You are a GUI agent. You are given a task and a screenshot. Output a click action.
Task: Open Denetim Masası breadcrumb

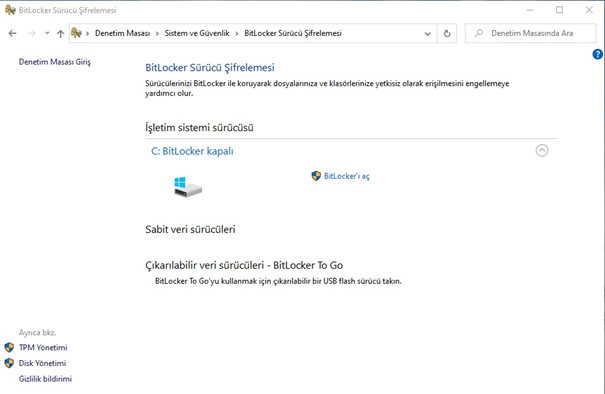(x=122, y=34)
